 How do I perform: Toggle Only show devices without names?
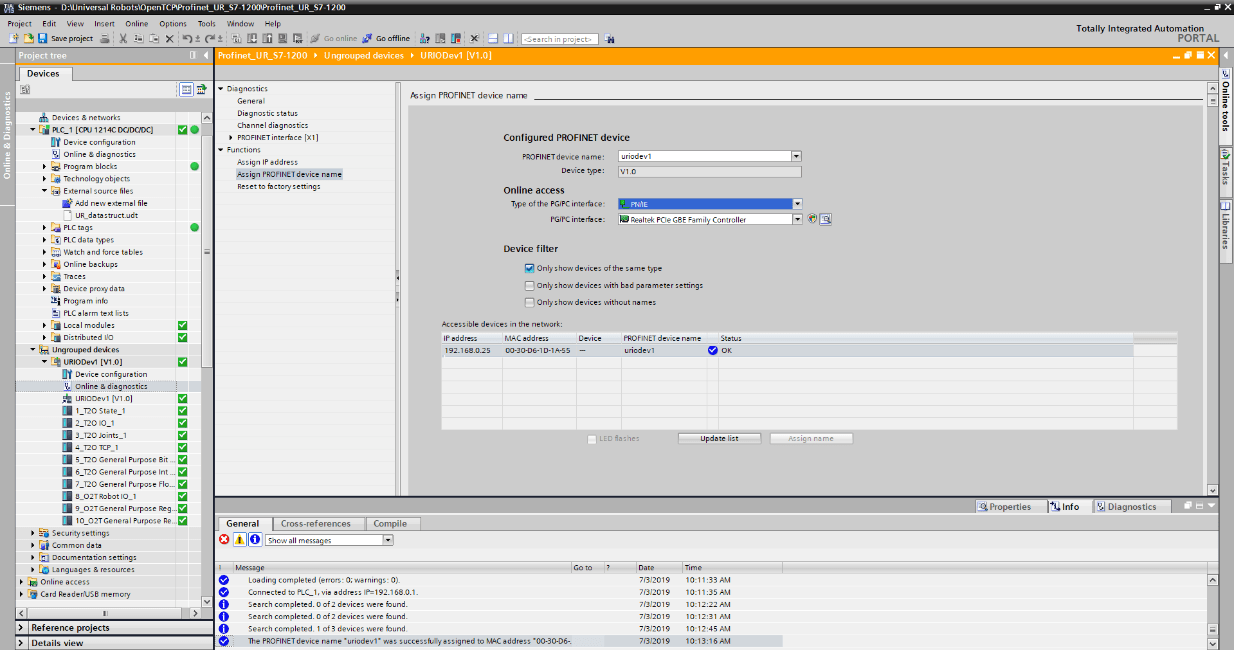(530, 302)
